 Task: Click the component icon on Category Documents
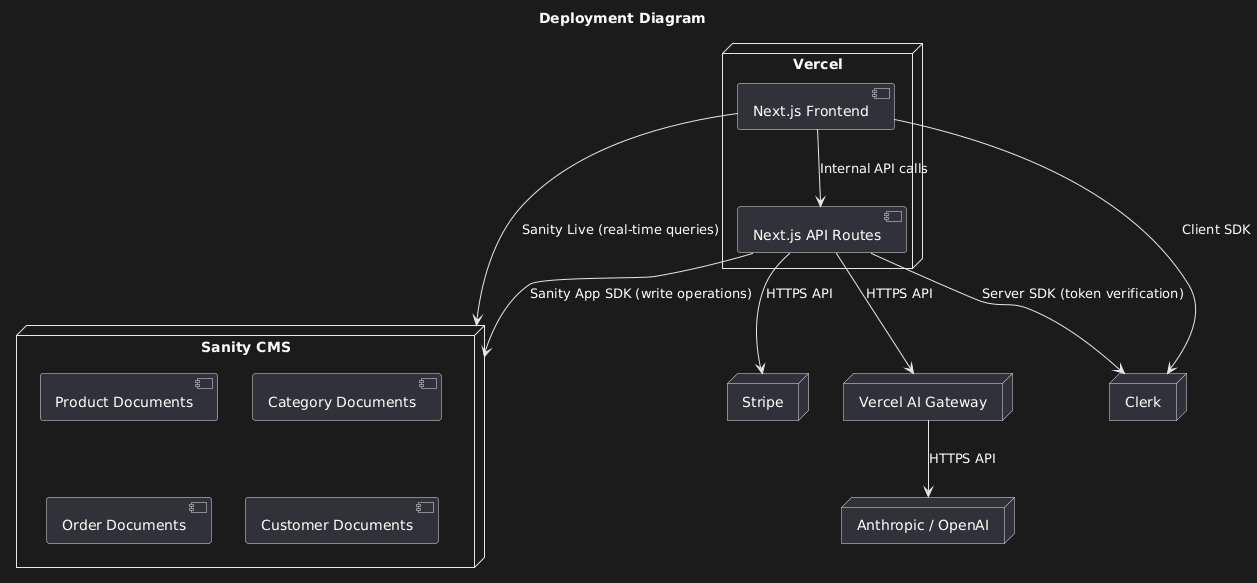(427, 384)
